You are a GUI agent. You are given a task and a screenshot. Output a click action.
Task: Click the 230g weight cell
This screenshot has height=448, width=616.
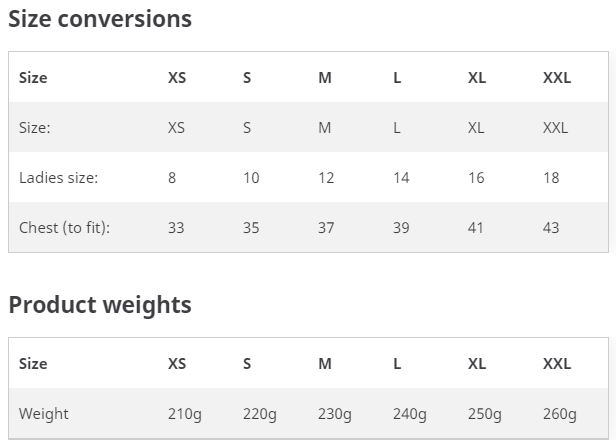pos(335,414)
